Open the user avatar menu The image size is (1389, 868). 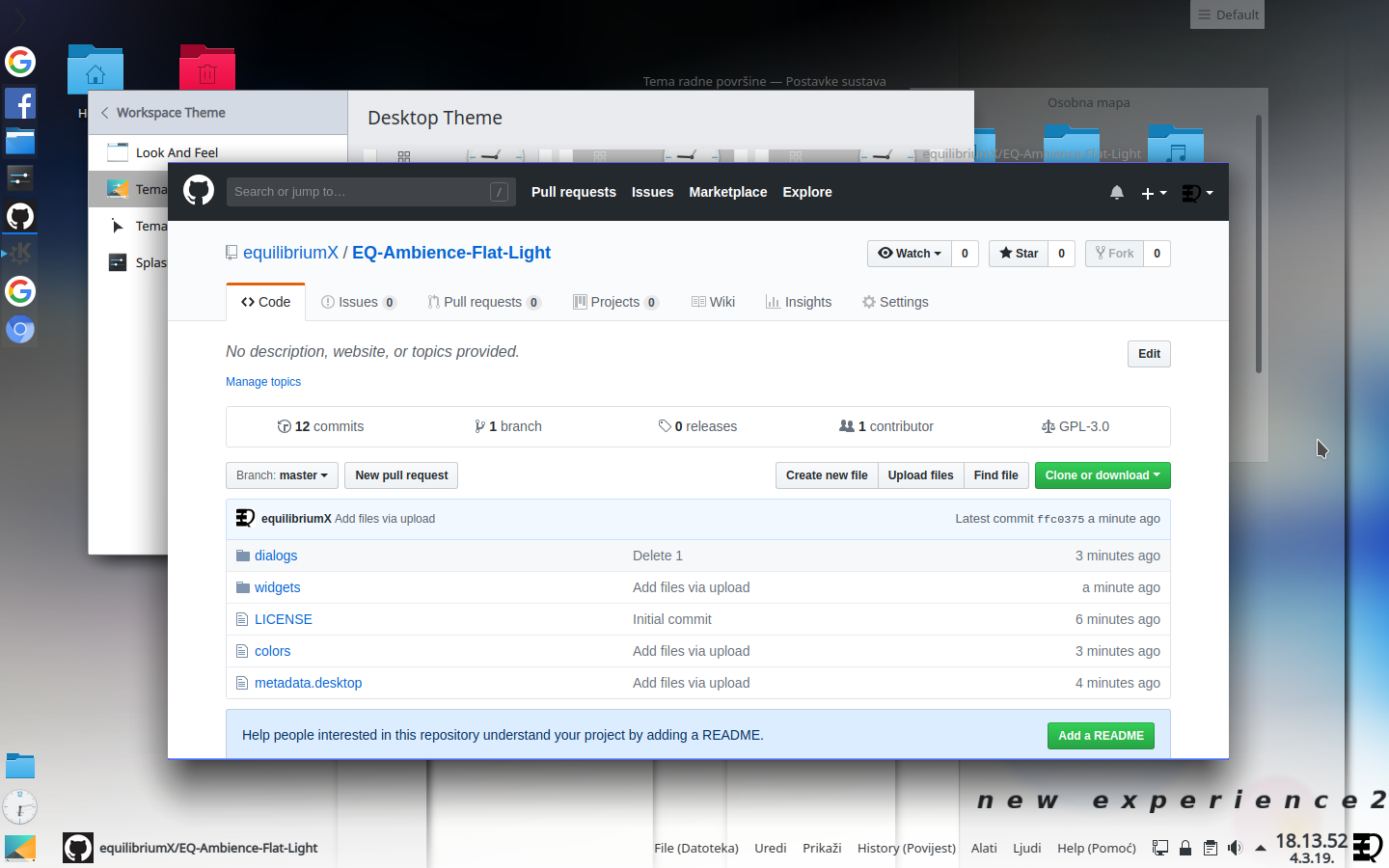1197,193
